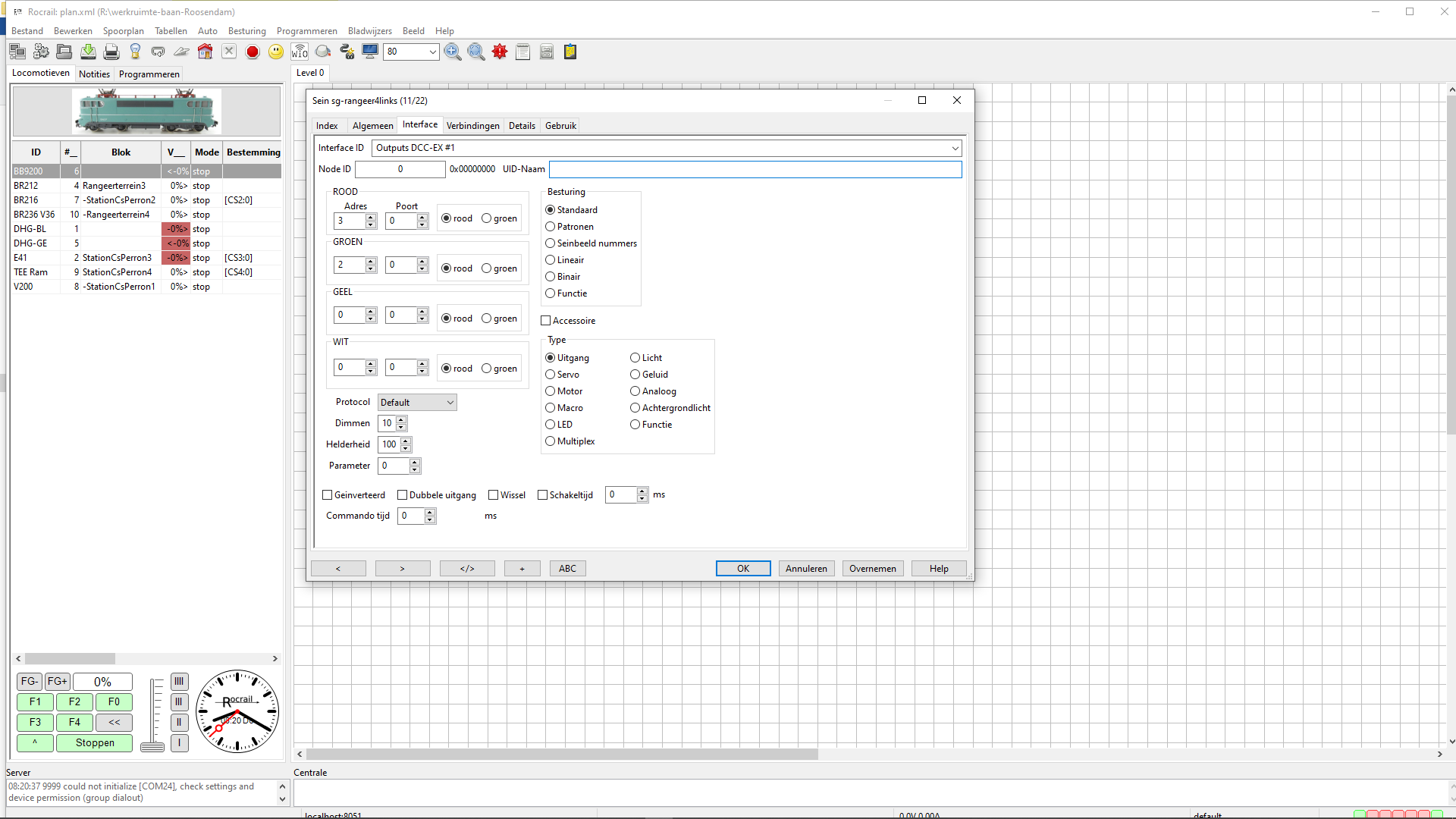Enable the Geinverteerd checkbox
Viewport: 1456px width, 819px height.
(328, 495)
